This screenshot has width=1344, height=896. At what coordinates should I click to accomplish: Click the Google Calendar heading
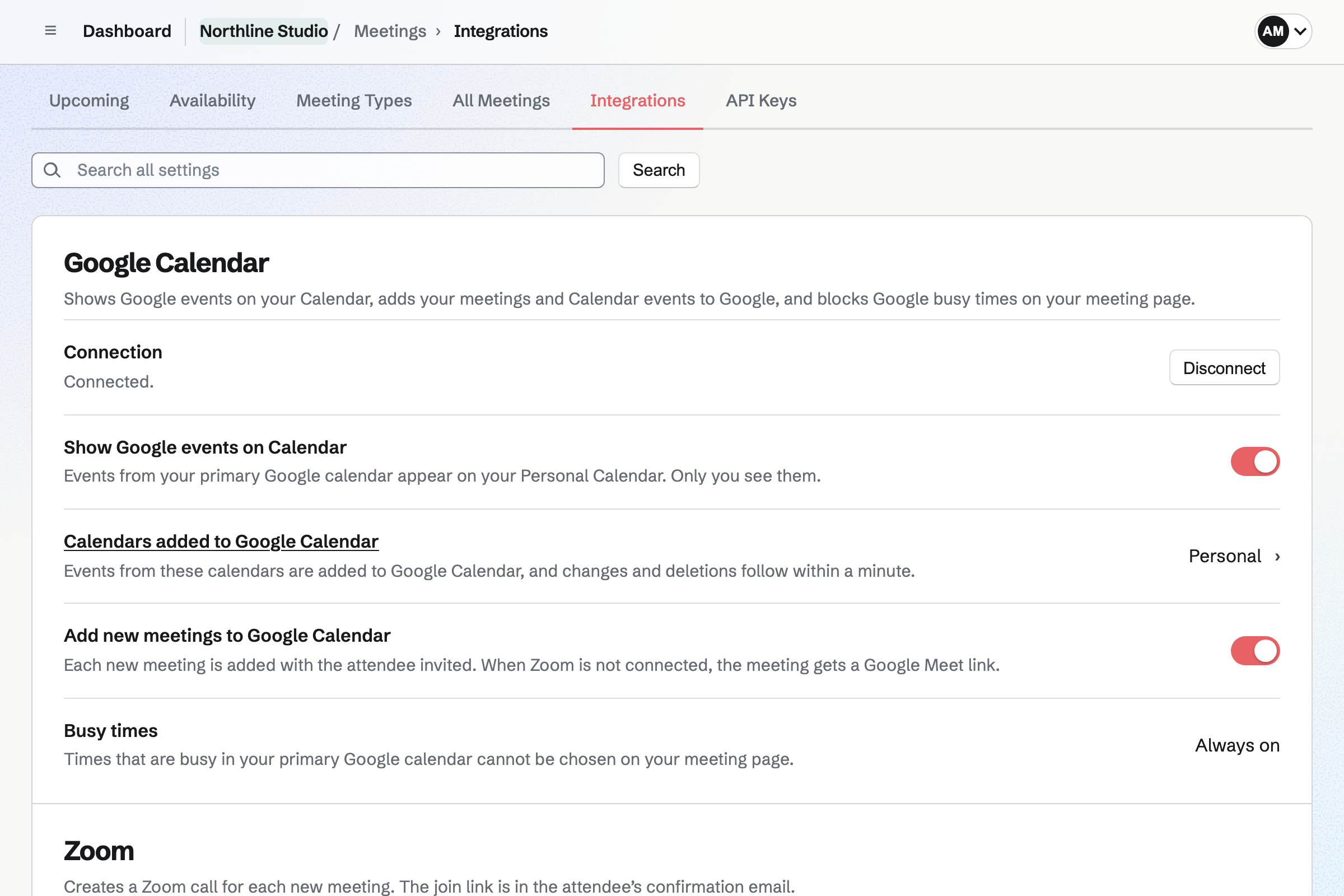[166, 263]
